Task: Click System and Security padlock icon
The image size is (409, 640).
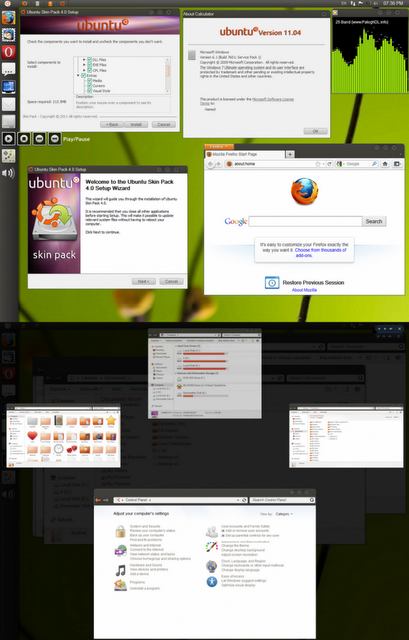Action: tap(120, 531)
